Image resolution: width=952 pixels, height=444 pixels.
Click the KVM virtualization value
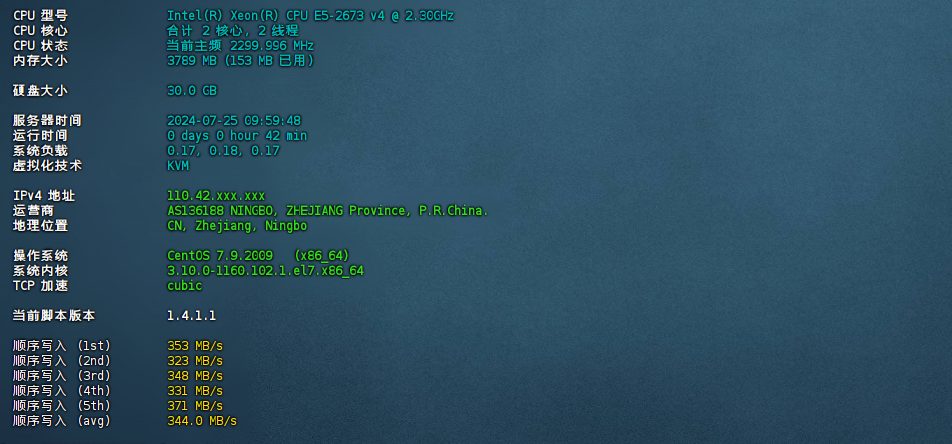[x=178, y=165]
